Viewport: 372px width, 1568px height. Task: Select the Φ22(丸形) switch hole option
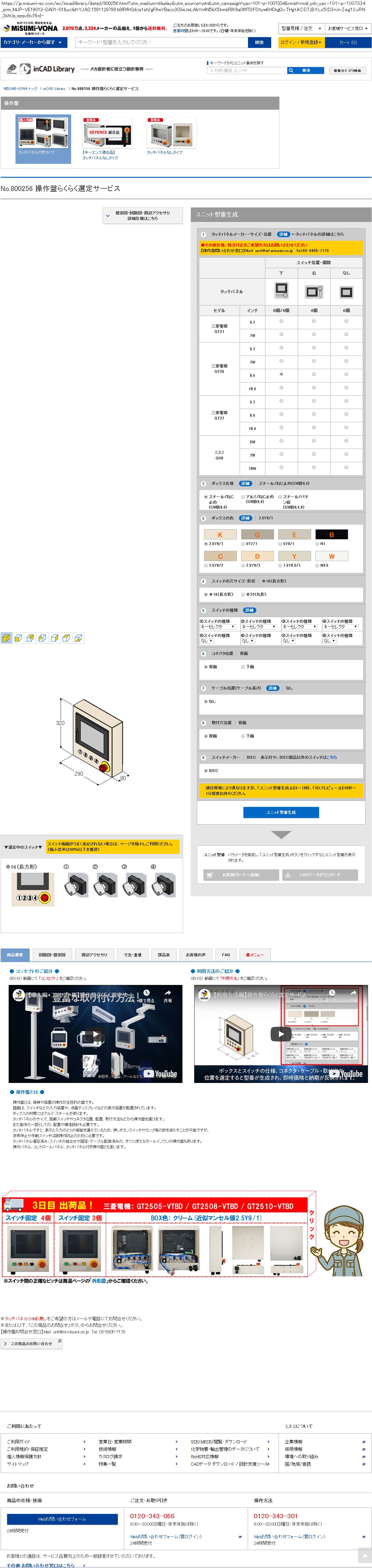pos(244,594)
